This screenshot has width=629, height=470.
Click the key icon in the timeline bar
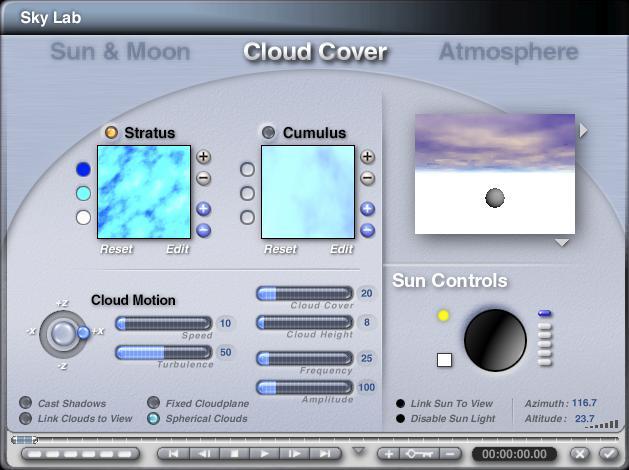click(420, 454)
